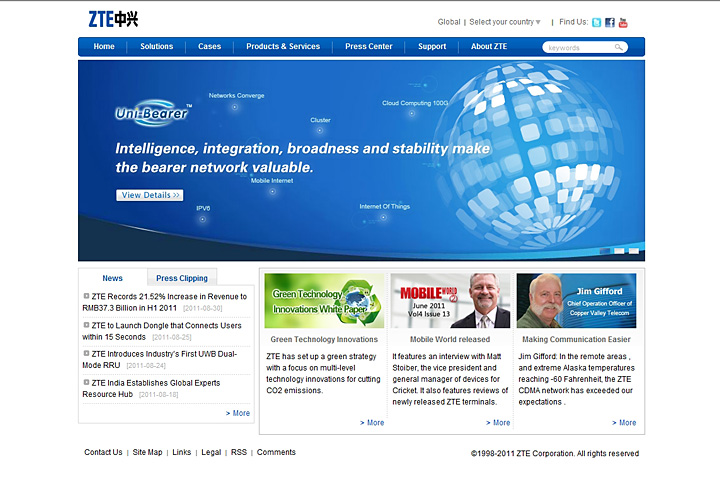Viewport: 720px width, 480px height.
Task: Click the ZTE logo
Action: [113, 19]
